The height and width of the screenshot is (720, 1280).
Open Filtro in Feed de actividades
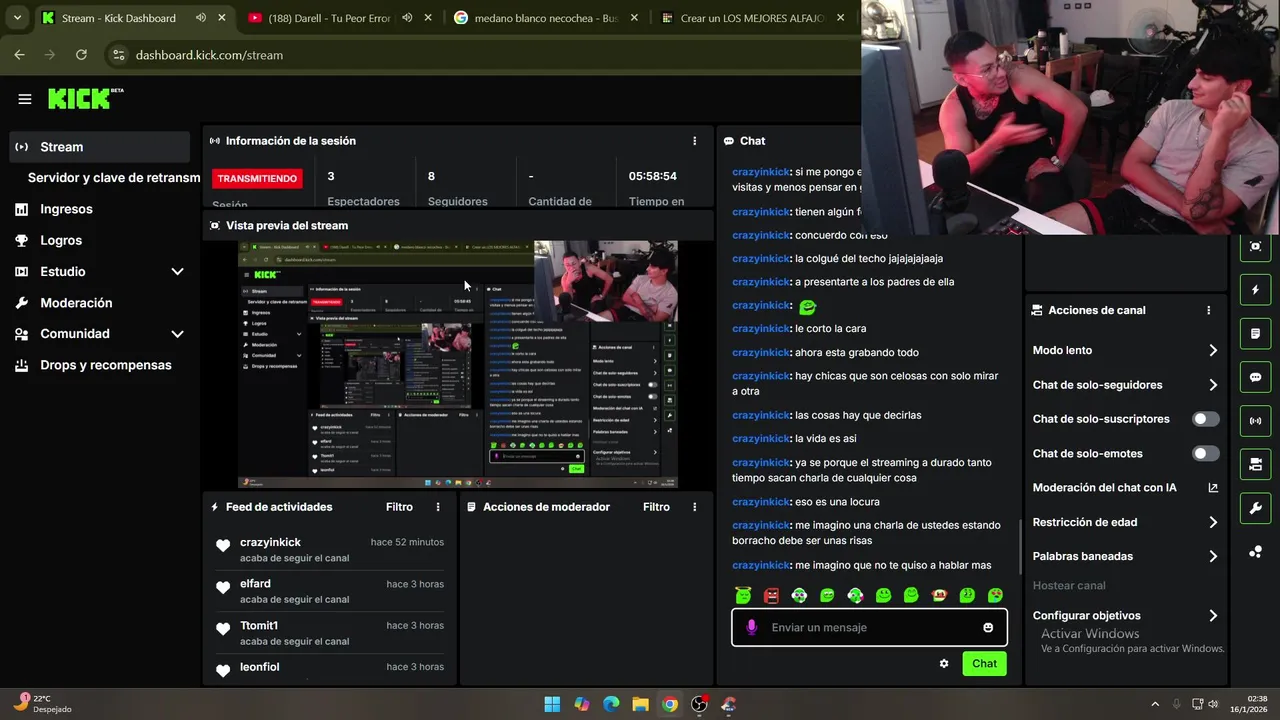(x=399, y=507)
